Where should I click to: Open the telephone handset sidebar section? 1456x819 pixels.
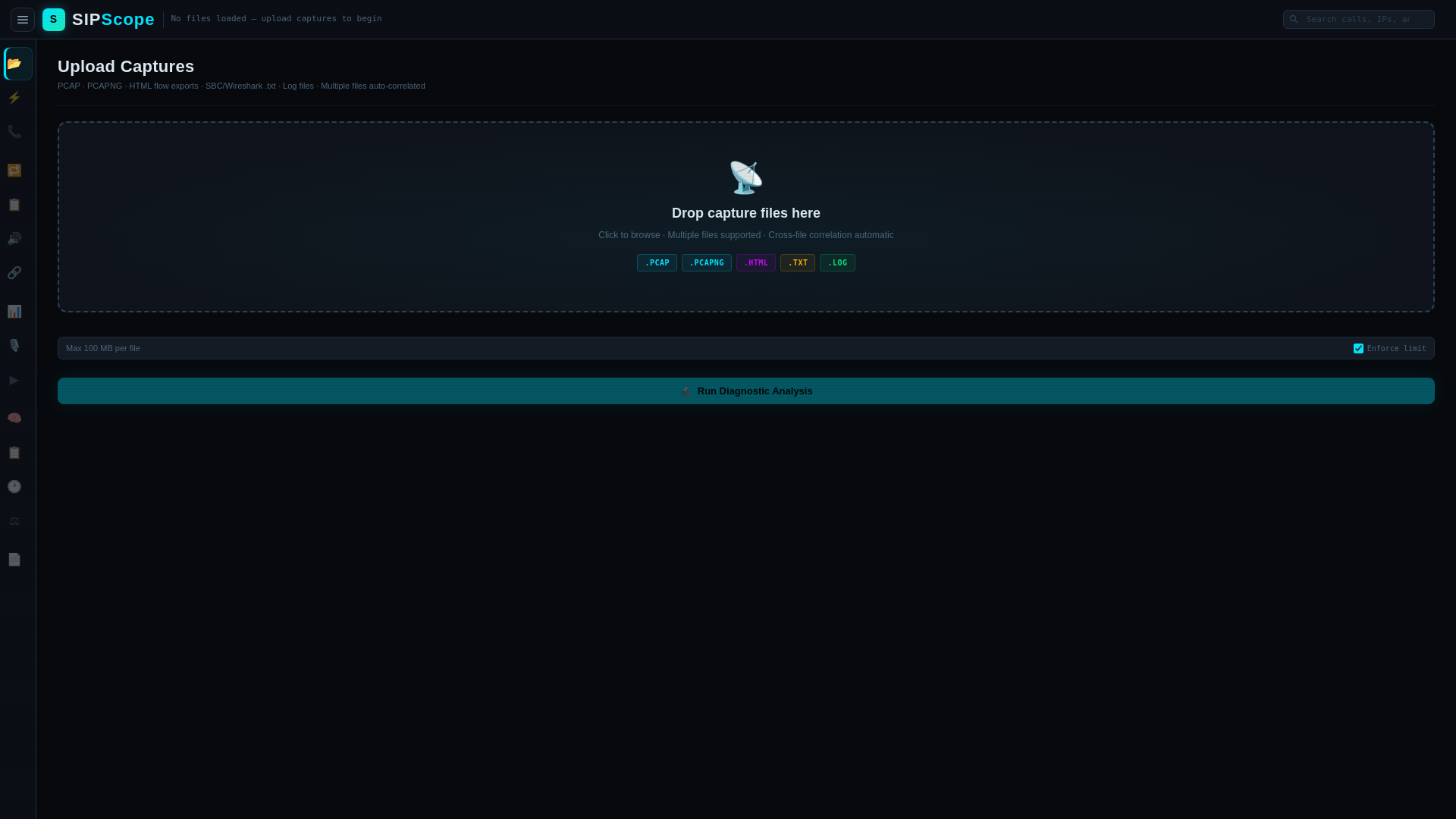[x=14, y=132]
